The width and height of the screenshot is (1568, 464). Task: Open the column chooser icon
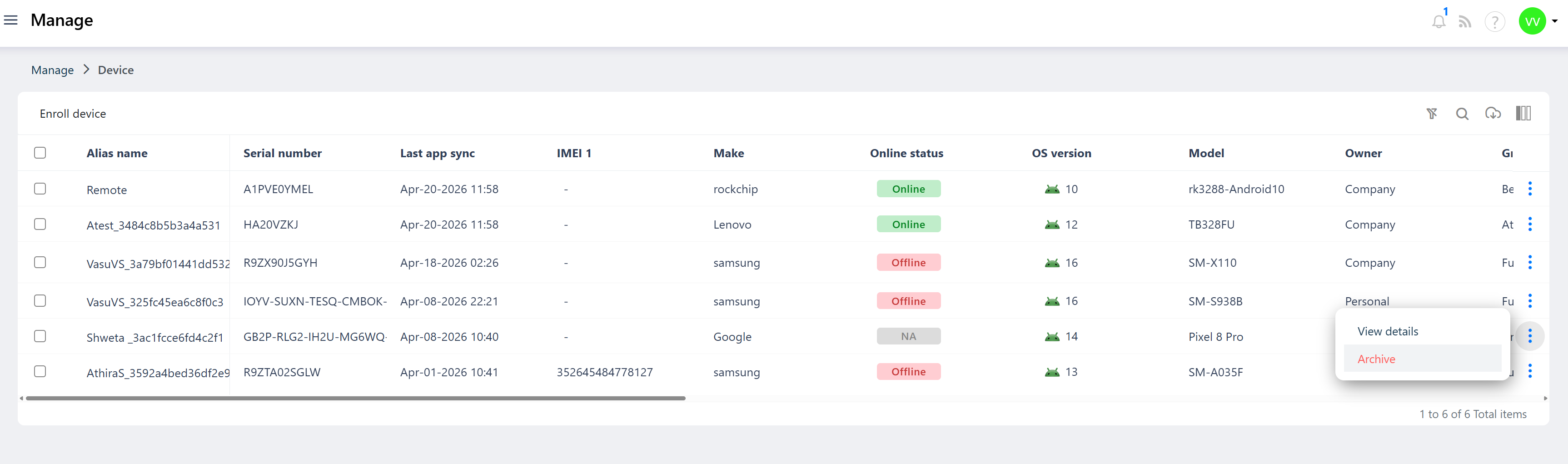click(x=1523, y=113)
